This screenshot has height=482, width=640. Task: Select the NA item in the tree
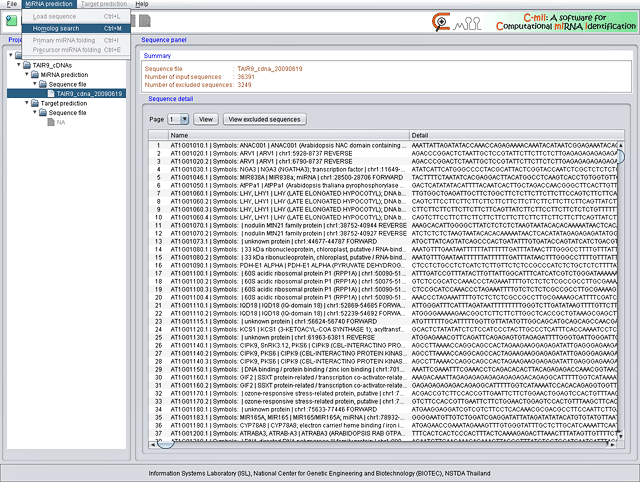click(x=60, y=122)
